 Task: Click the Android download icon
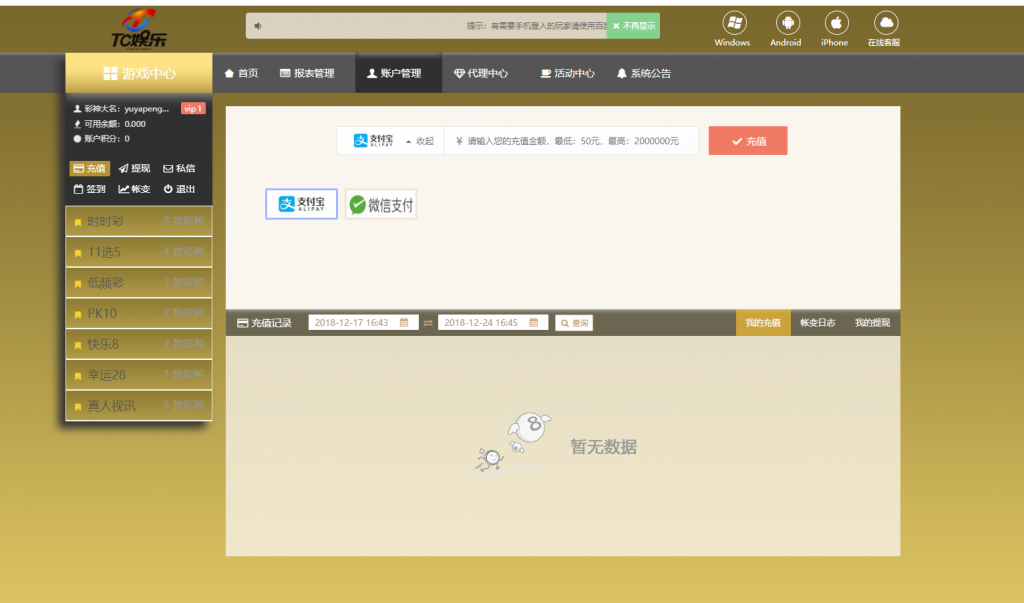(x=786, y=24)
